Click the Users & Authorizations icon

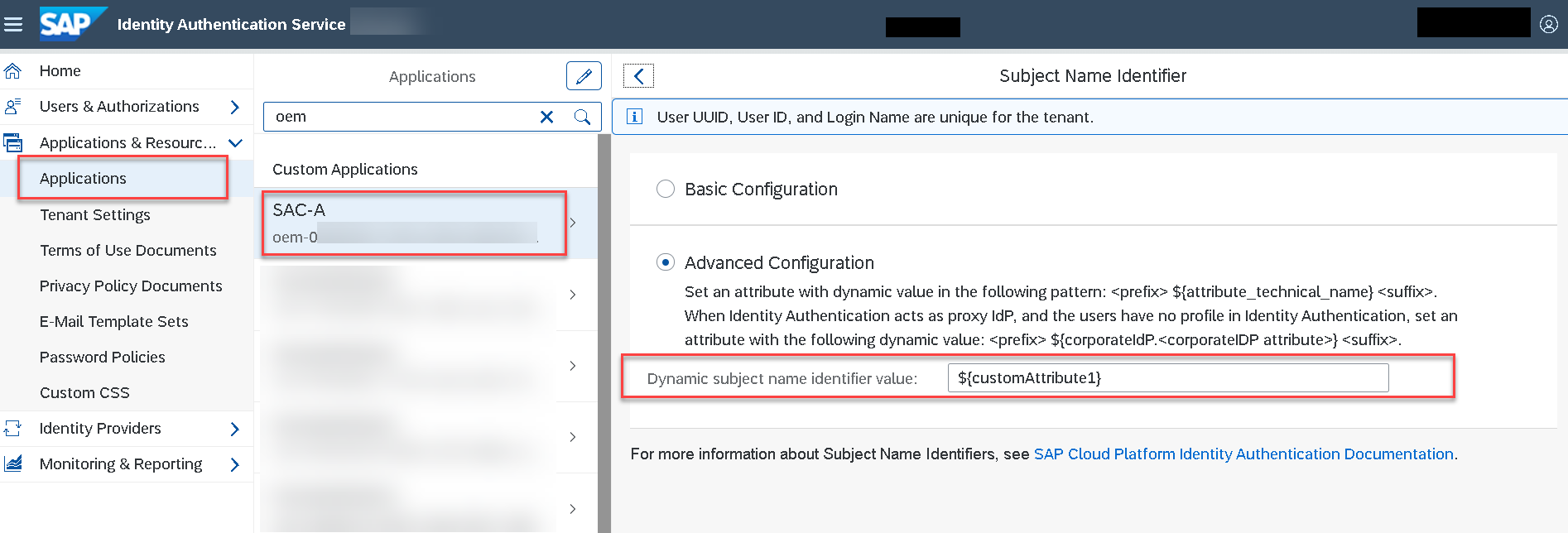click(x=12, y=106)
